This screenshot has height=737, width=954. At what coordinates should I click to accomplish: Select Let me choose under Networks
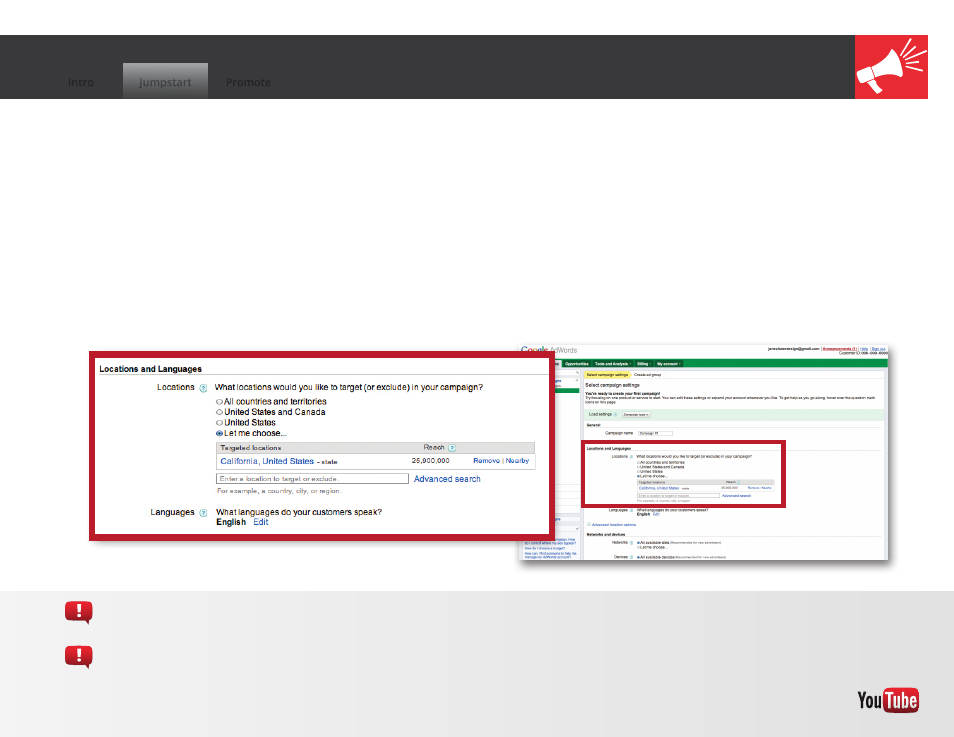(639, 547)
